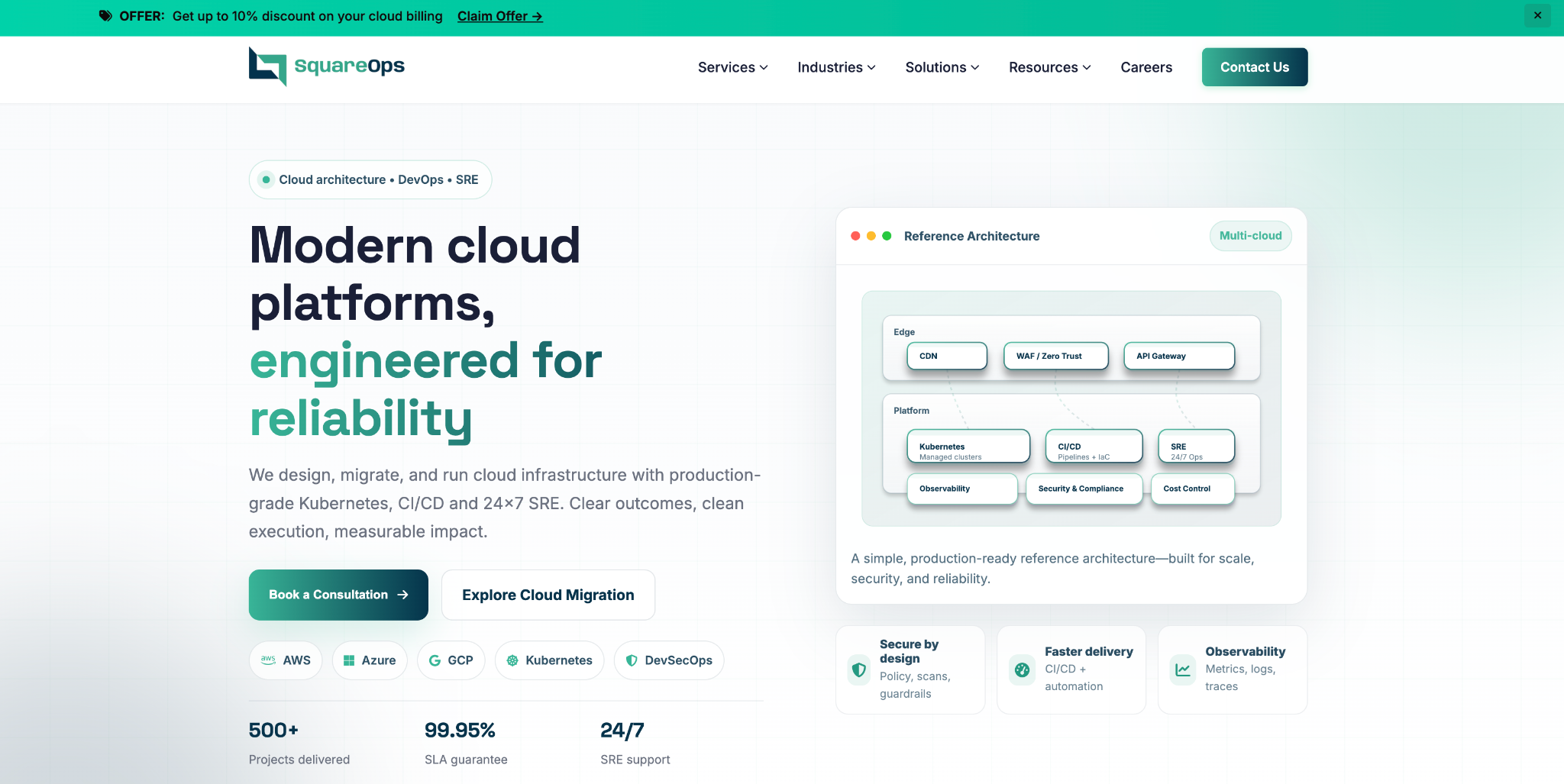Click the Edge label in diagram
The image size is (1564, 784).
point(904,332)
